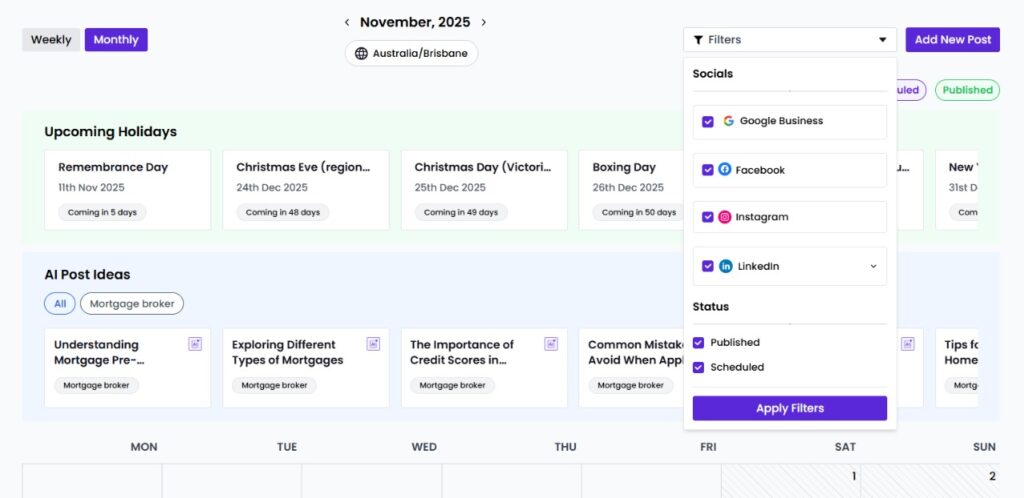Uncheck the Google Business checkbox
1024x498 pixels.
708,121
